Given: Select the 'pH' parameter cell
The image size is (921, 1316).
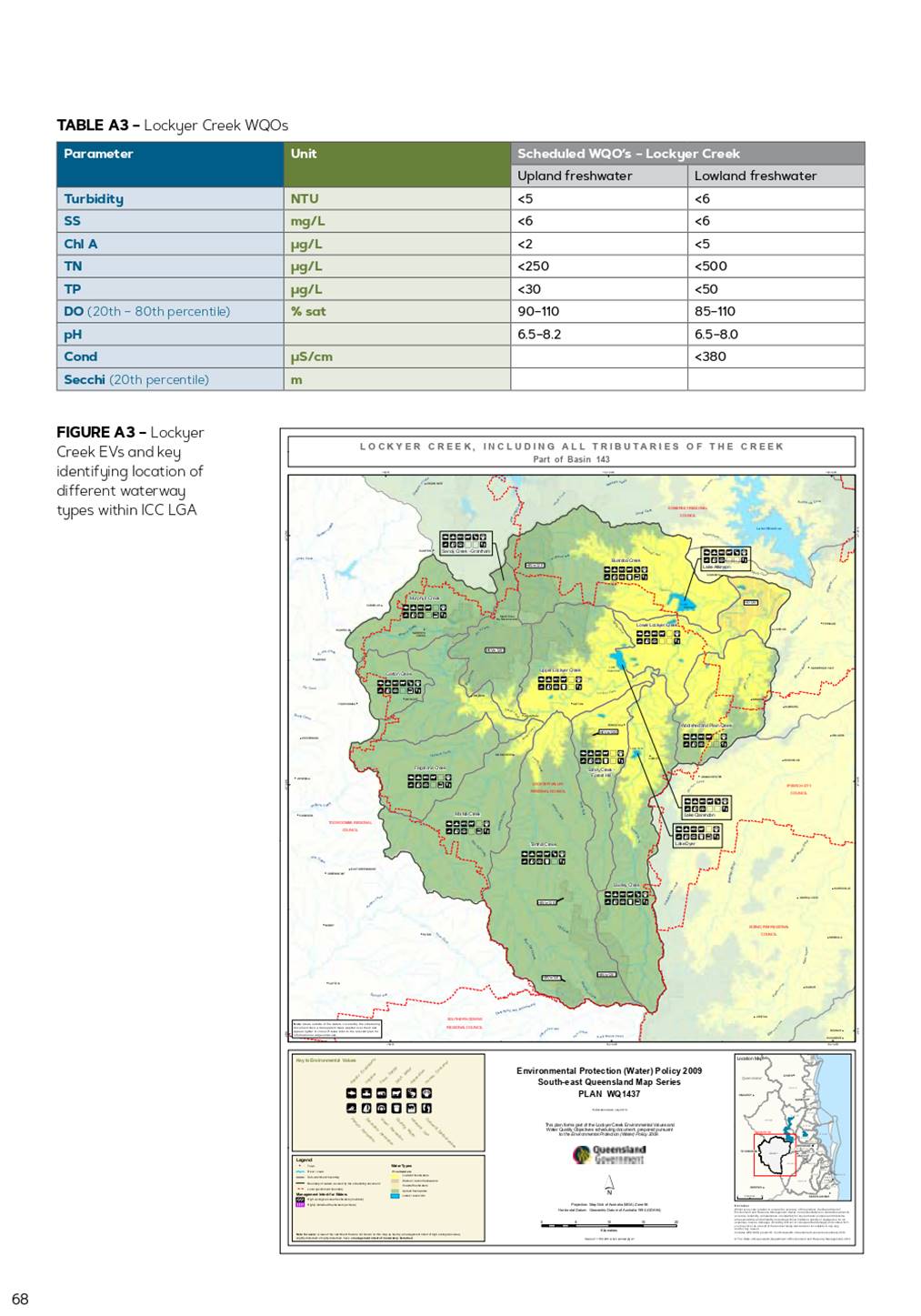Looking at the screenshot, I should pyautogui.click(x=169, y=334).
